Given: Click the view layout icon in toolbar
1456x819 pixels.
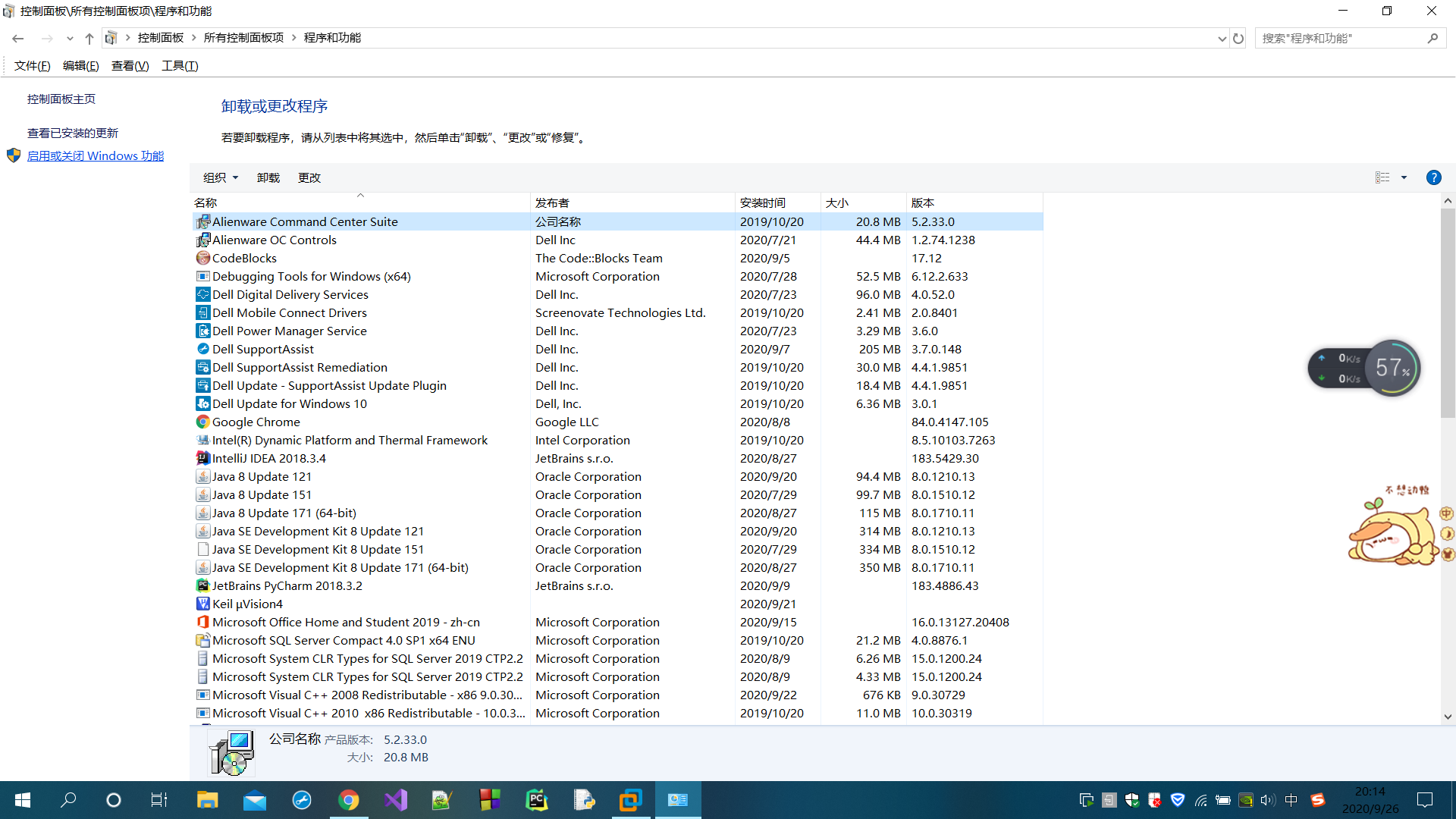Looking at the screenshot, I should 1382,177.
